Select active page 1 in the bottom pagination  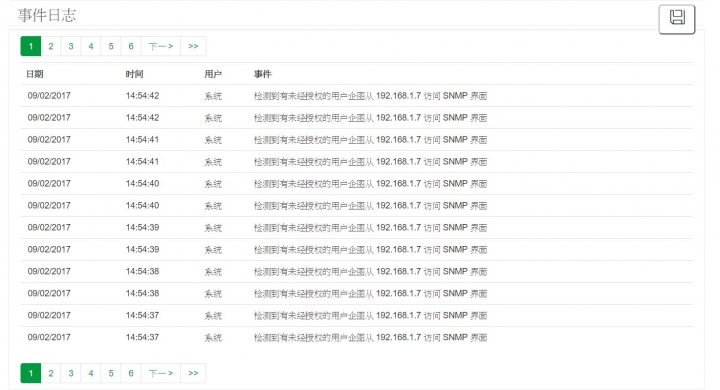click(31, 373)
